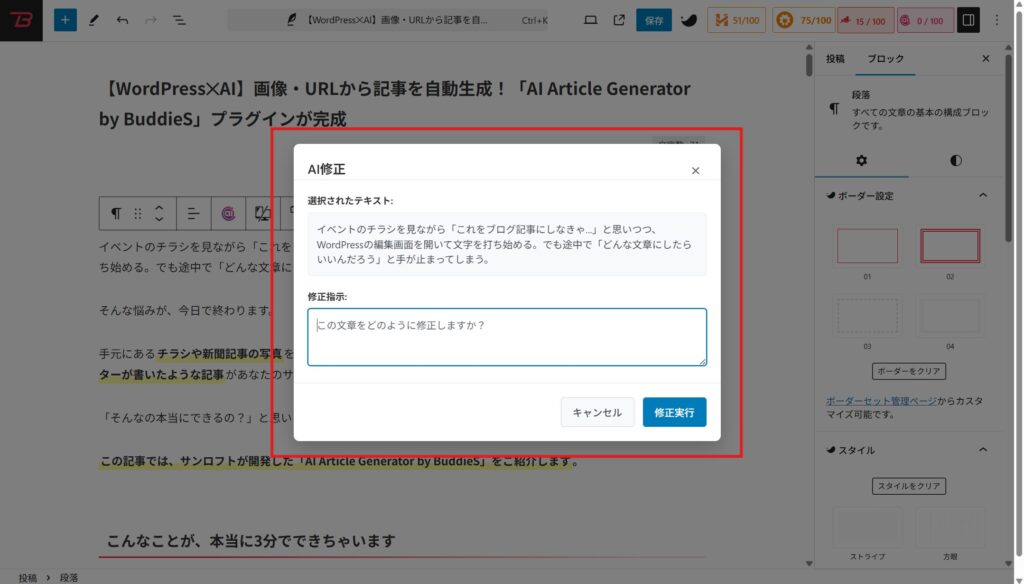This screenshot has width=1024, height=584.
Task: Click the paragraph block type icon in block toolbar
Action: tap(116, 214)
